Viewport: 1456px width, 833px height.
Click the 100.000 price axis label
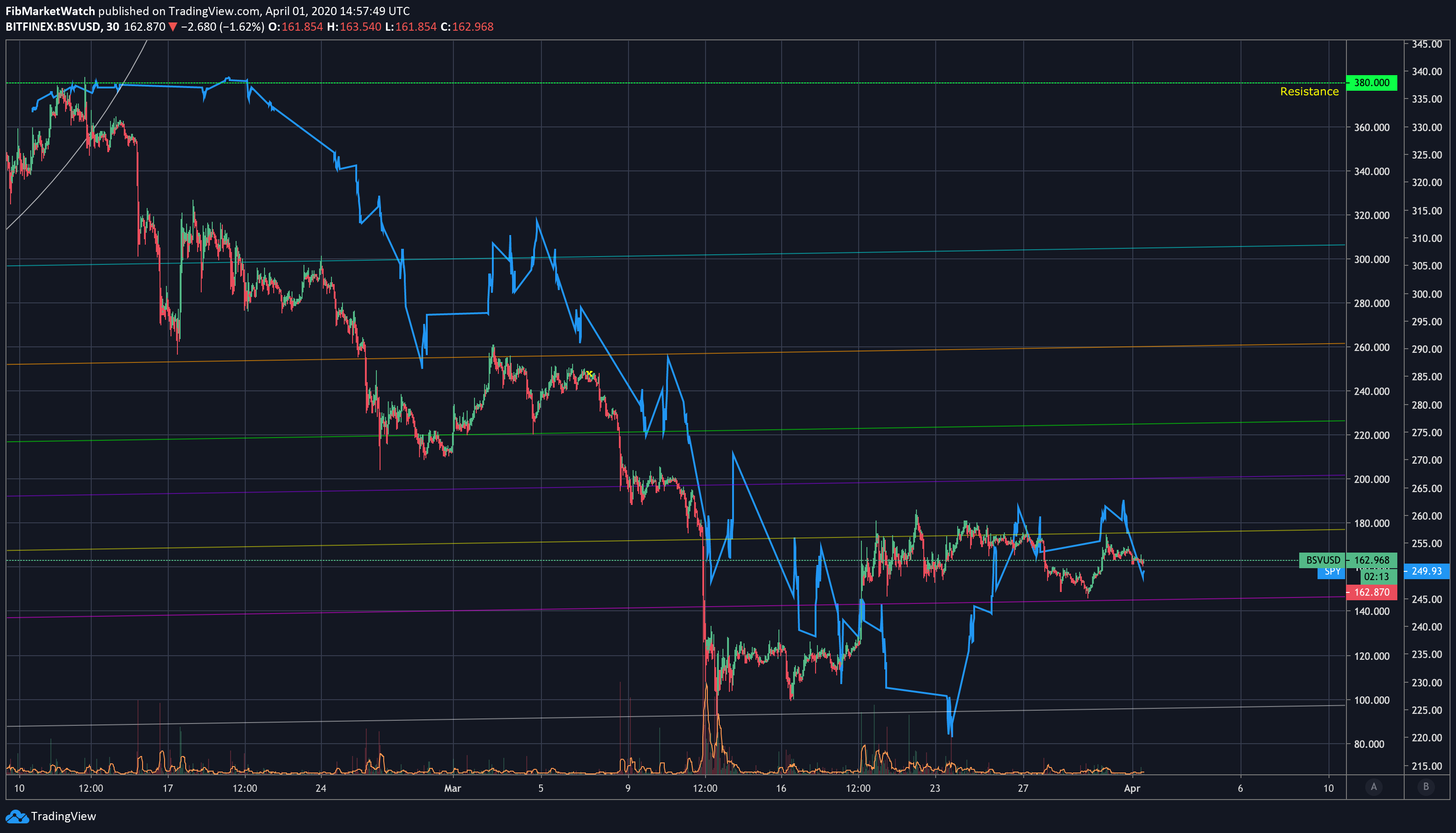coord(1371,700)
